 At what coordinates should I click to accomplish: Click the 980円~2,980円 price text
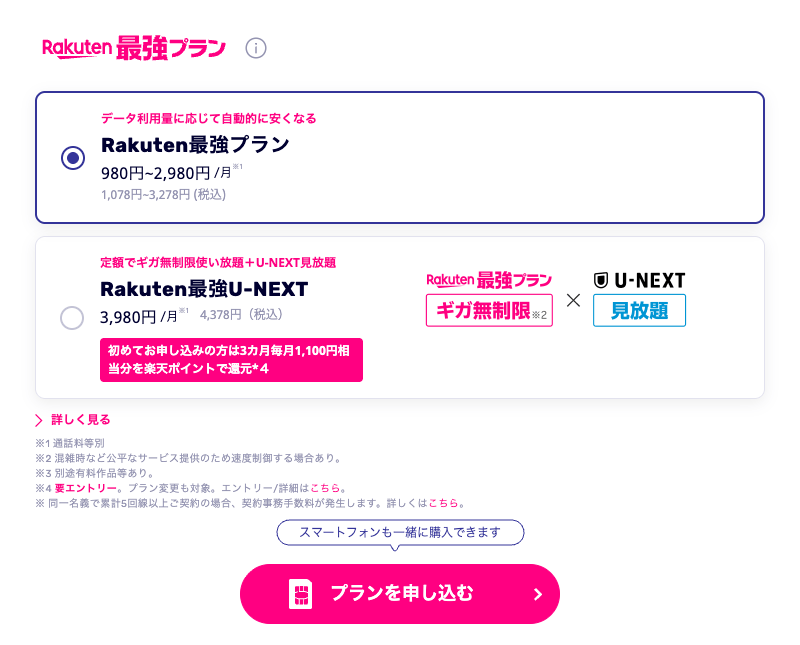click(x=155, y=172)
